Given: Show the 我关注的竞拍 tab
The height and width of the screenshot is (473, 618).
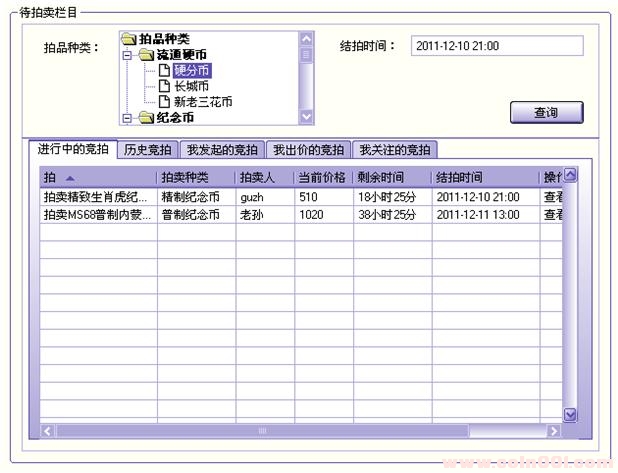Looking at the screenshot, I should 395,150.
